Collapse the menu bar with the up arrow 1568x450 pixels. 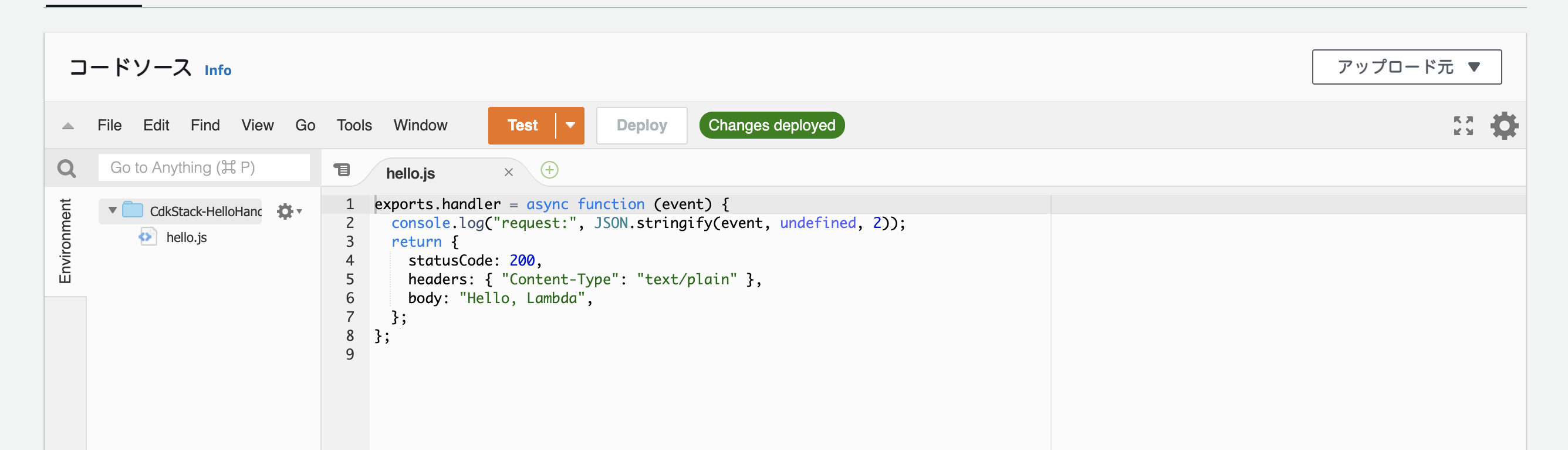(x=67, y=126)
